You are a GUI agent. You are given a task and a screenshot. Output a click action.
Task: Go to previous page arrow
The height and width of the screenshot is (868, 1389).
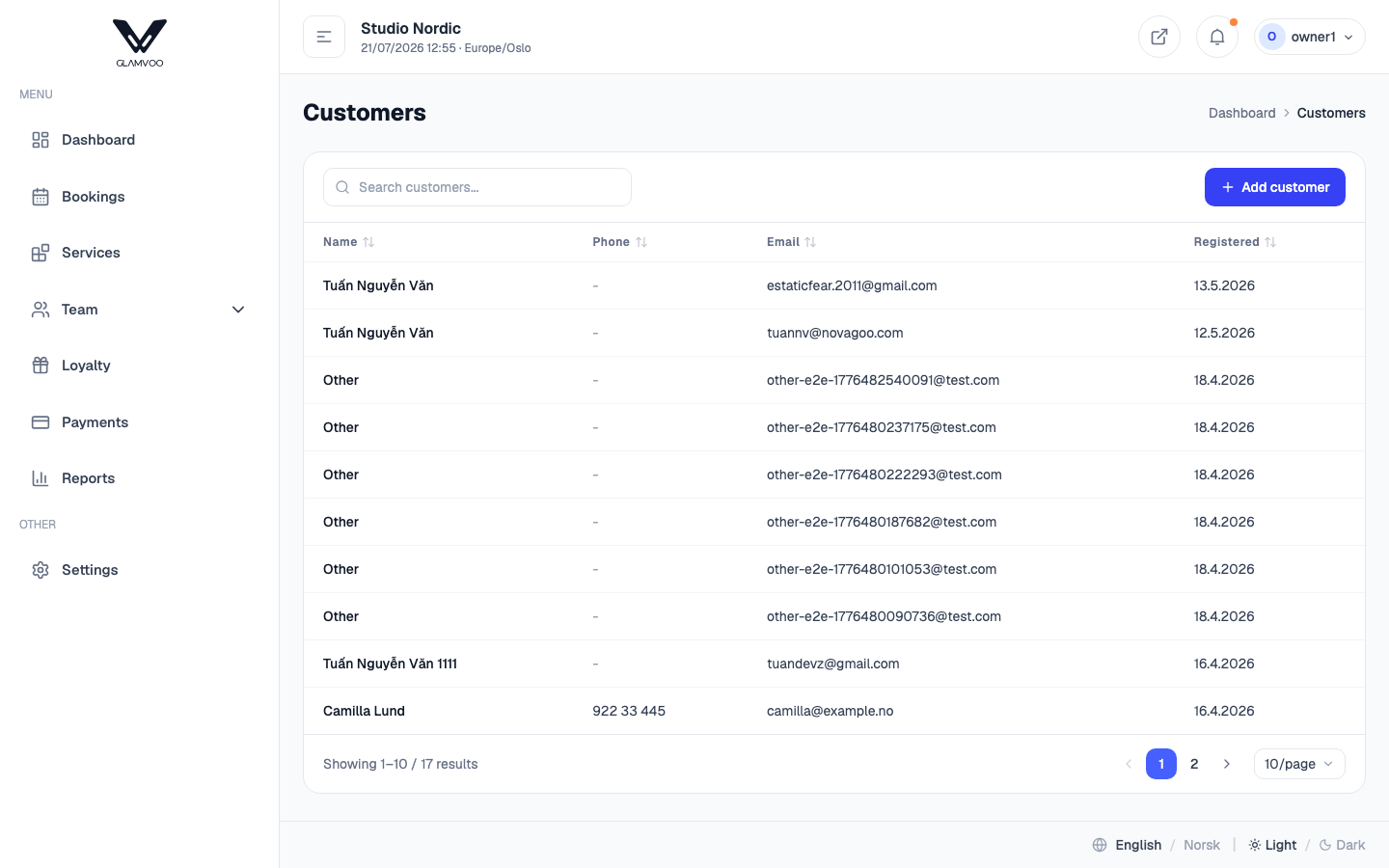tap(1129, 764)
